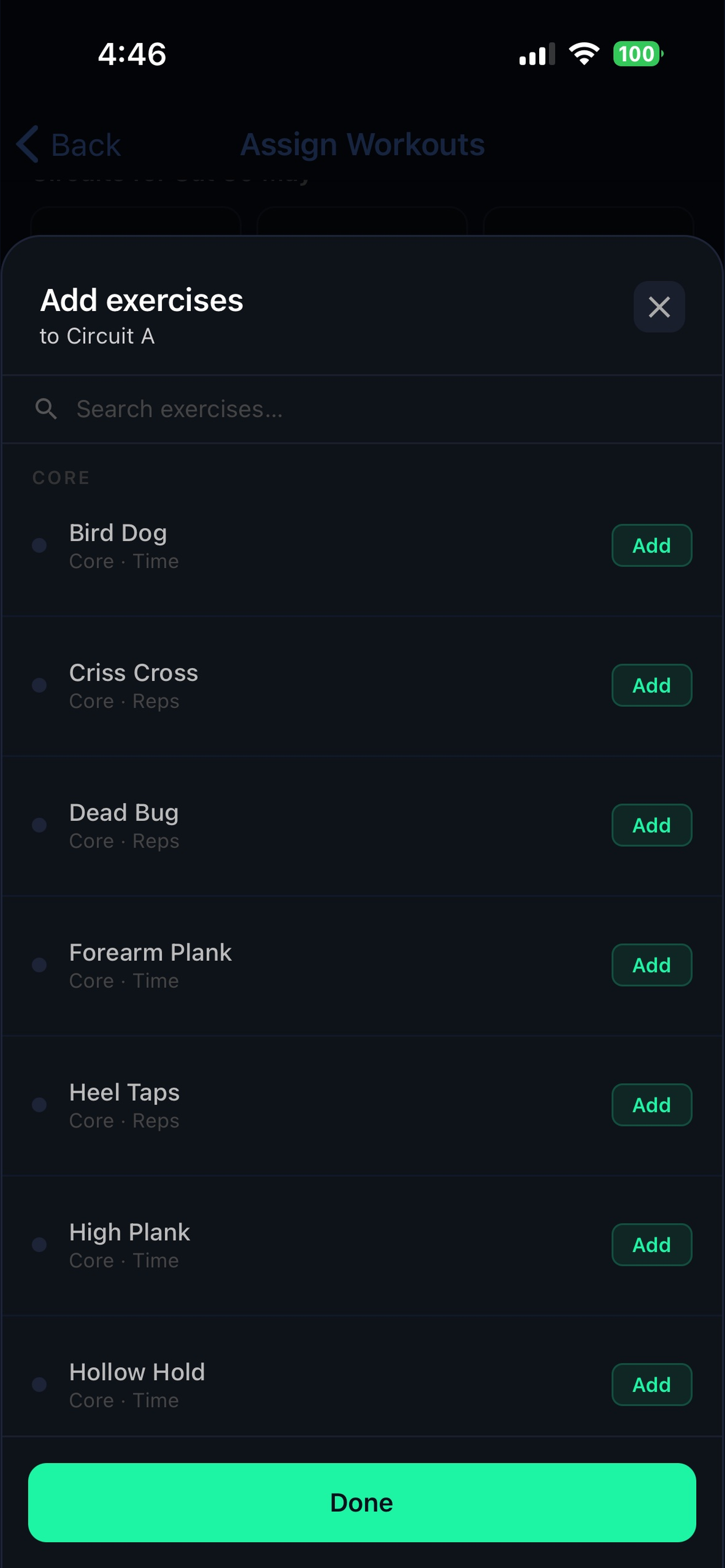Tap the Done button
The width and height of the screenshot is (725, 1568).
(362, 1503)
